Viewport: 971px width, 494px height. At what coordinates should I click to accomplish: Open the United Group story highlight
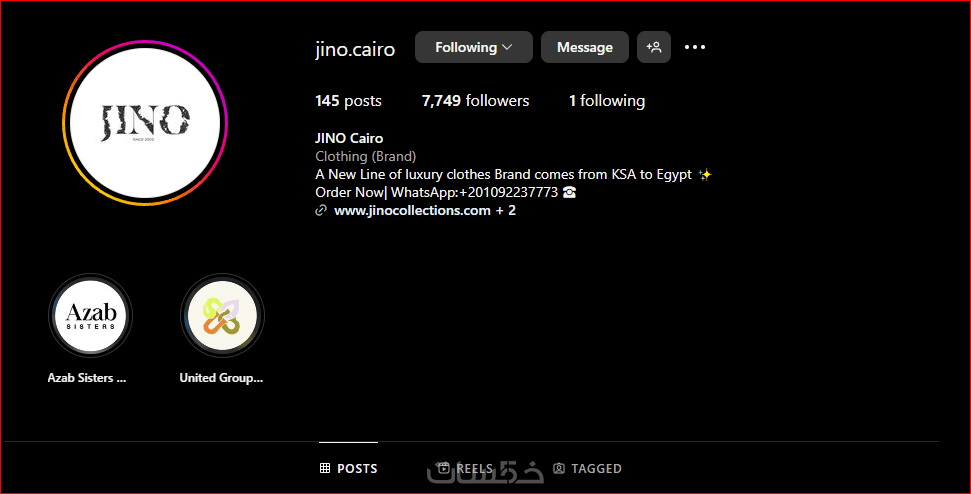[222, 316]
